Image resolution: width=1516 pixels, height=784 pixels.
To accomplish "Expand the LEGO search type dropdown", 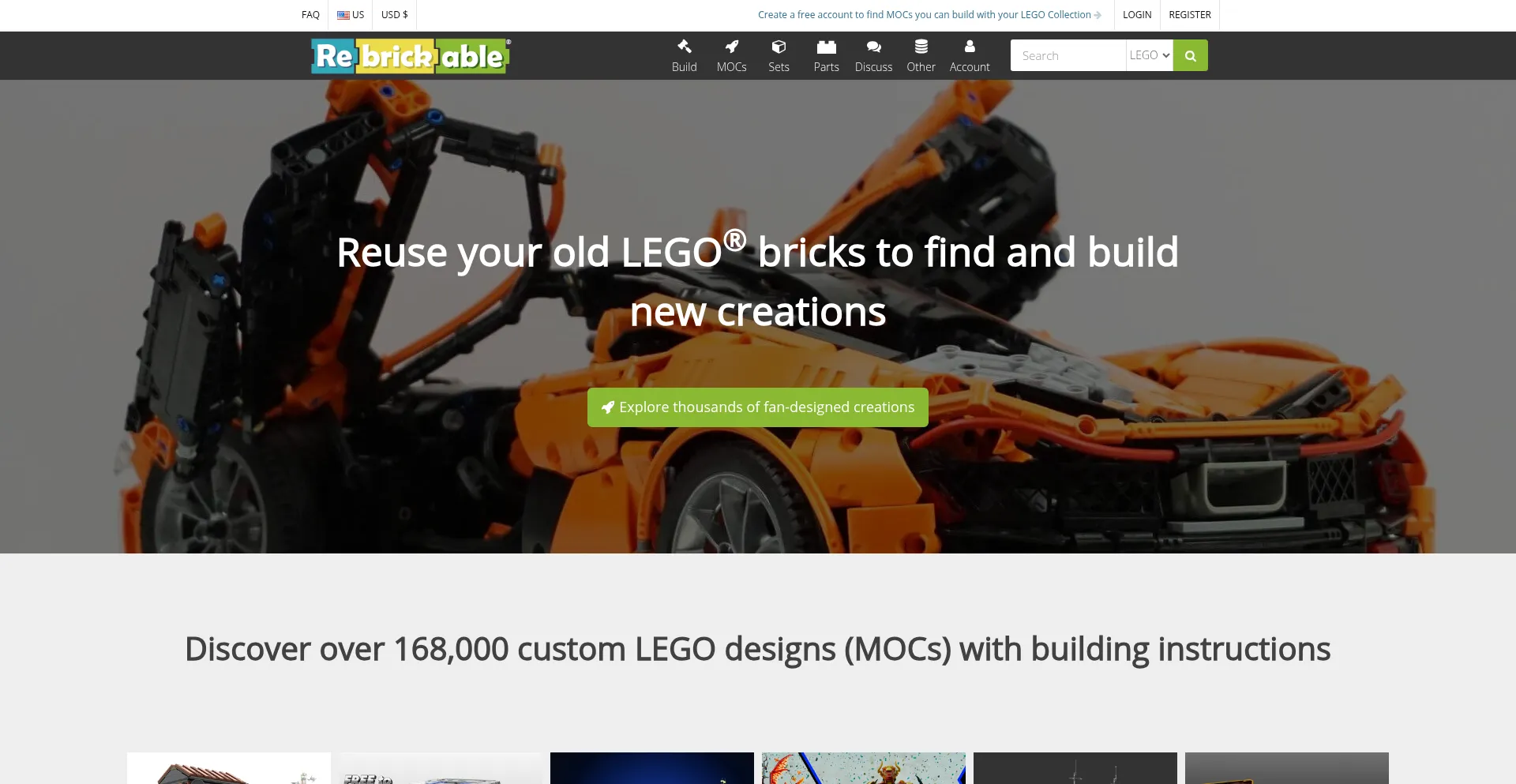I will [x=1149, y=55].
